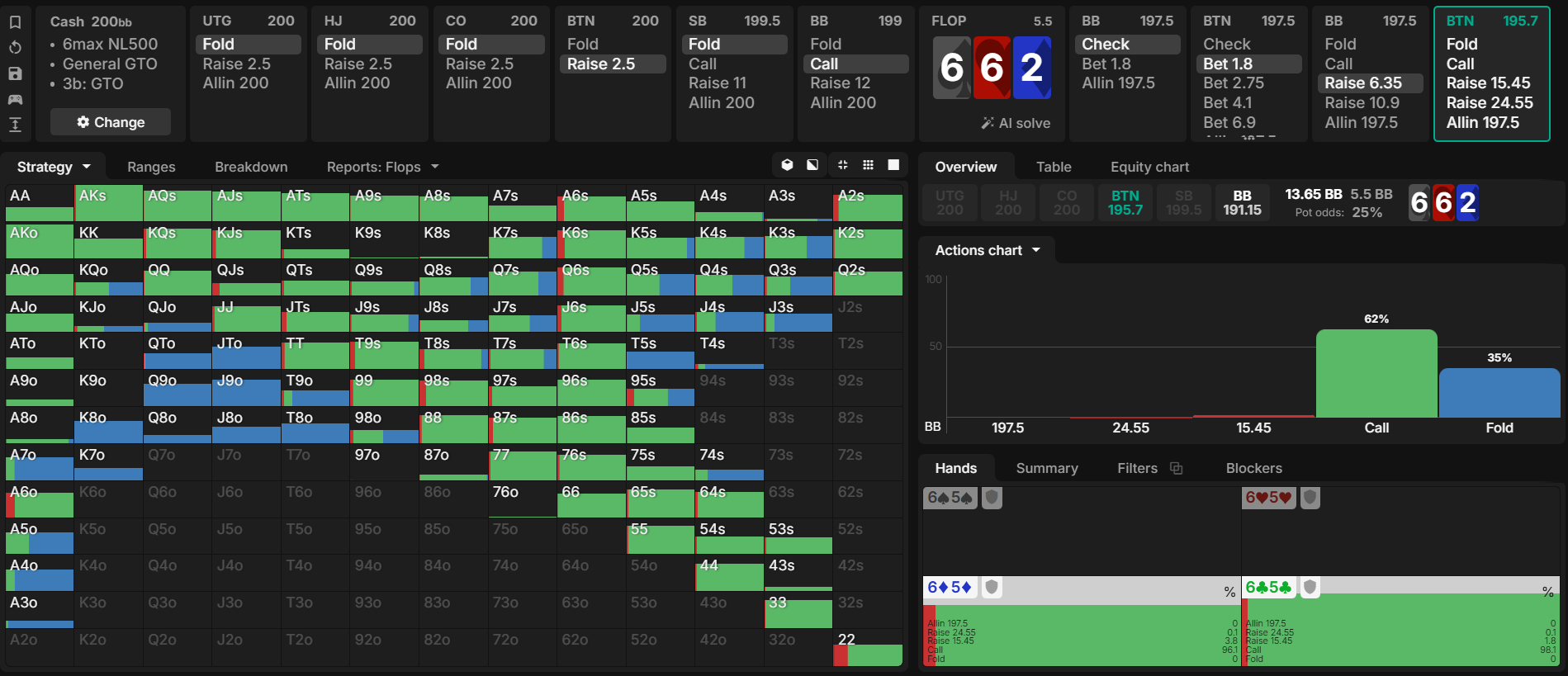Click the blue Fold bar in chart
This screenshot has height=676, width=1568.
coord(1499,393)
